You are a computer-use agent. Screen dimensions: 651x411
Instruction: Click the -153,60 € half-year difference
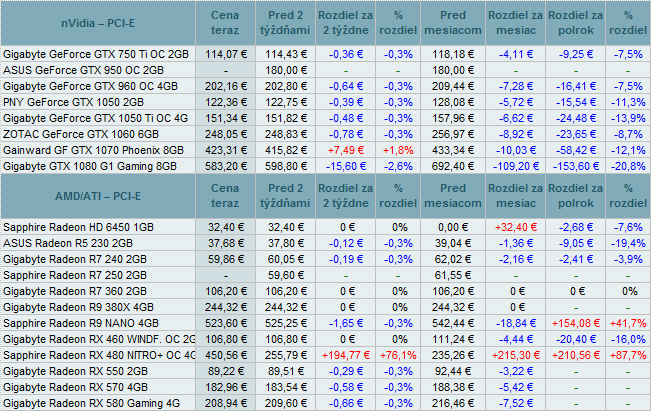576,166
